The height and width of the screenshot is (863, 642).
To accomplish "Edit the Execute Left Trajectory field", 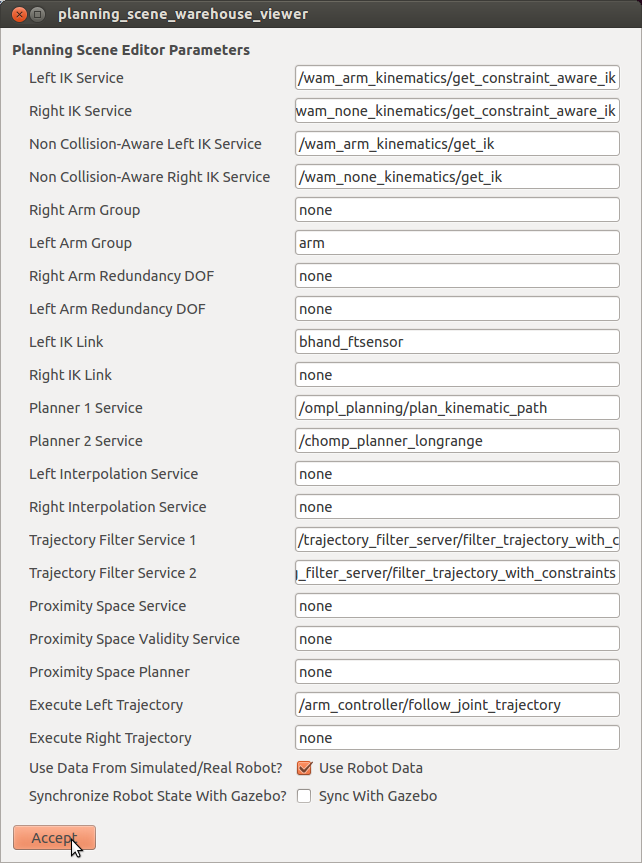I will coord(457,705).
